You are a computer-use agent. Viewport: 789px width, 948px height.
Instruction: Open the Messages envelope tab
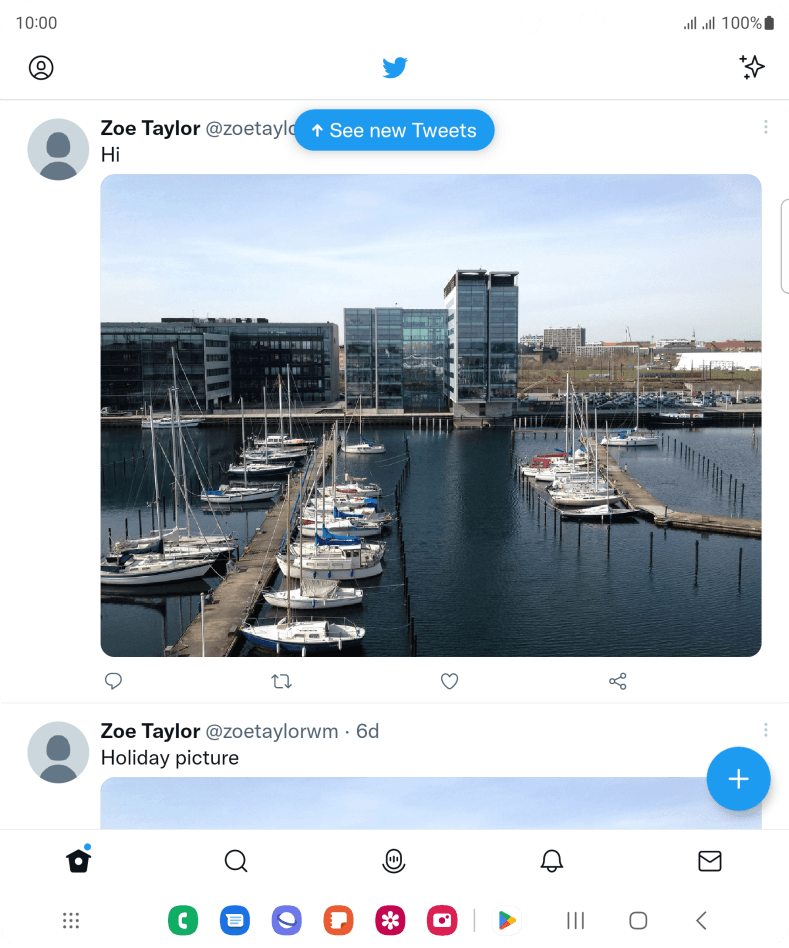pyautogui.click(x=710, y=861)
